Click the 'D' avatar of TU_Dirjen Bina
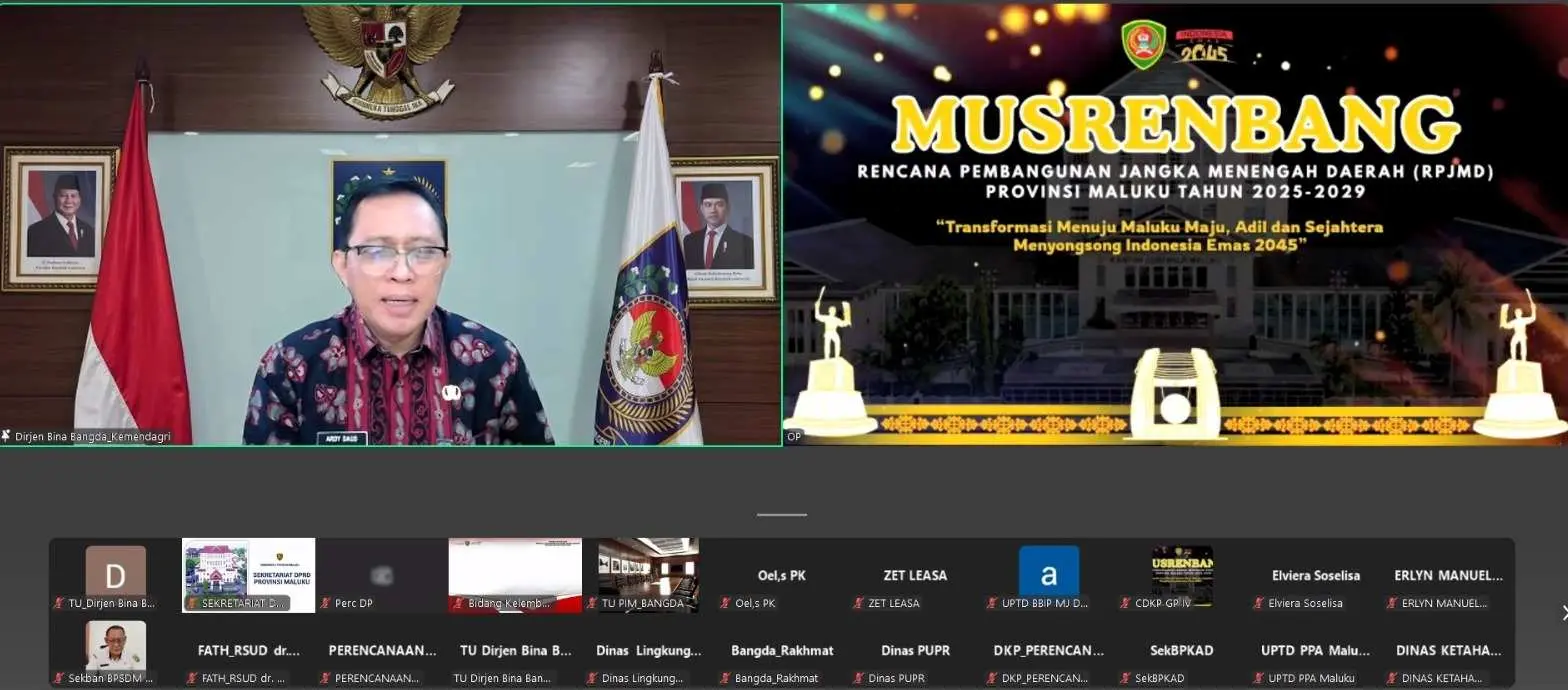This screenshot has width=1568, height=690. coord(115,570)
